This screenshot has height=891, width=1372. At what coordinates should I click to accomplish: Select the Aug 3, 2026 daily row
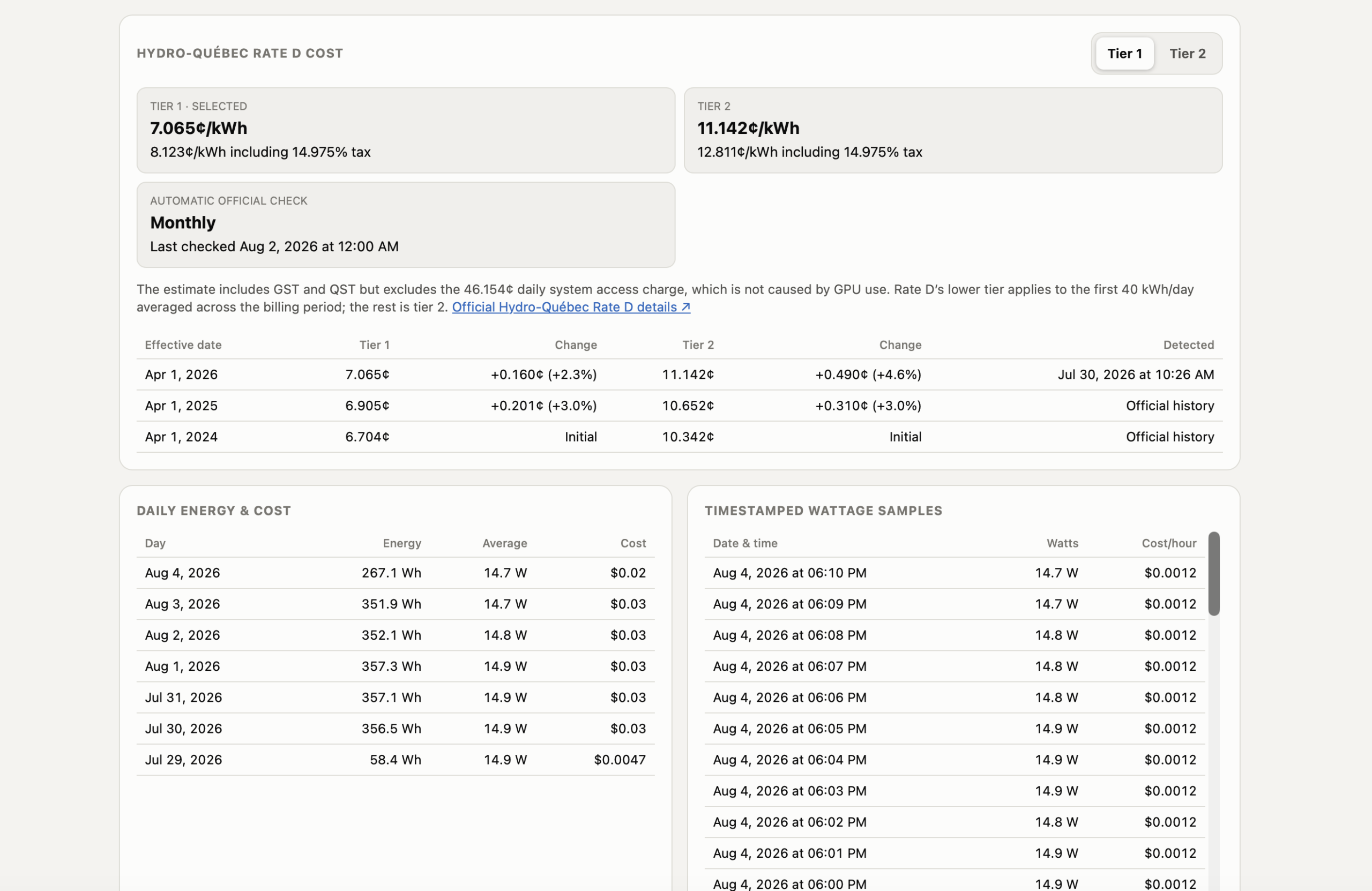(396, 604)
